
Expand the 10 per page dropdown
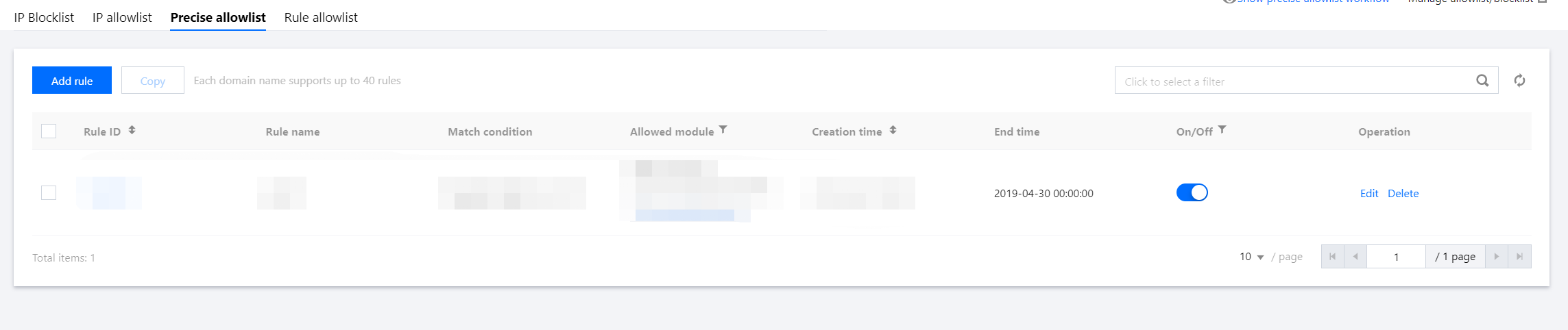point(1251,257)
